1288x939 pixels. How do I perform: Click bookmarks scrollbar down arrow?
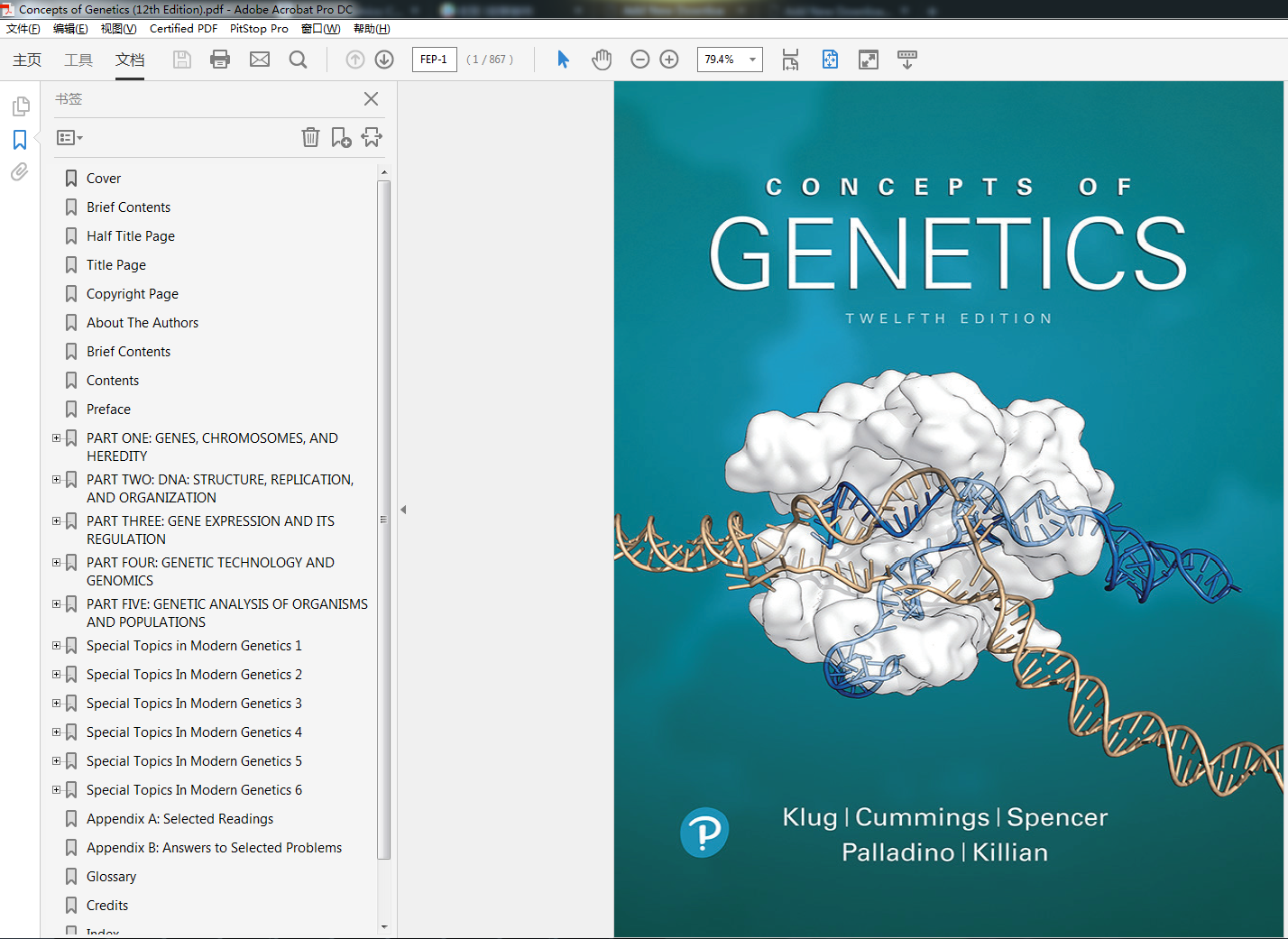[x=384, y=926]
